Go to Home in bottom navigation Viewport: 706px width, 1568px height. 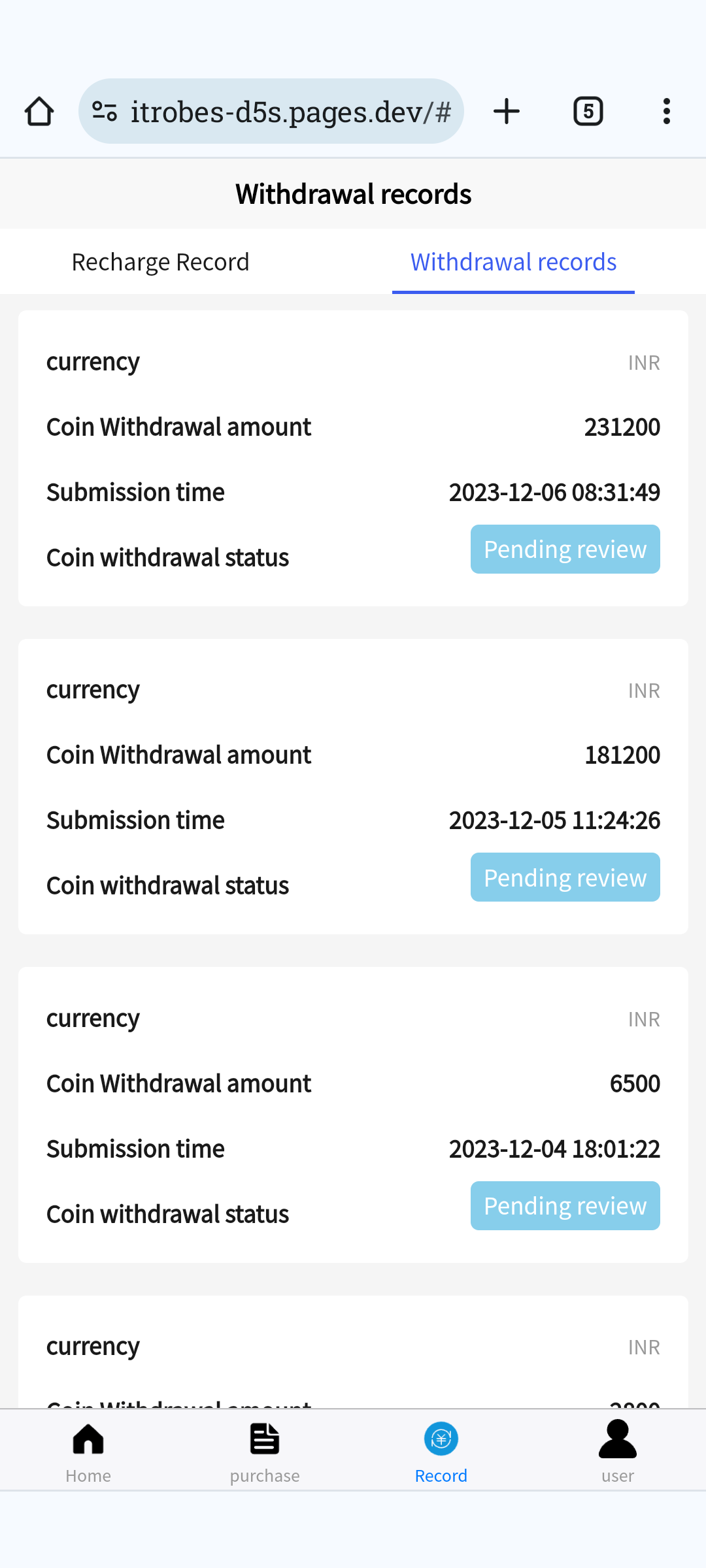tap(88, 1452)
